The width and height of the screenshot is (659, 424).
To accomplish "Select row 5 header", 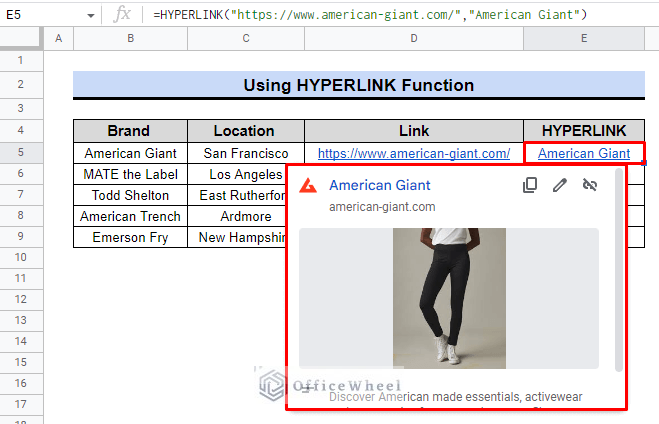I will point(21,153).
